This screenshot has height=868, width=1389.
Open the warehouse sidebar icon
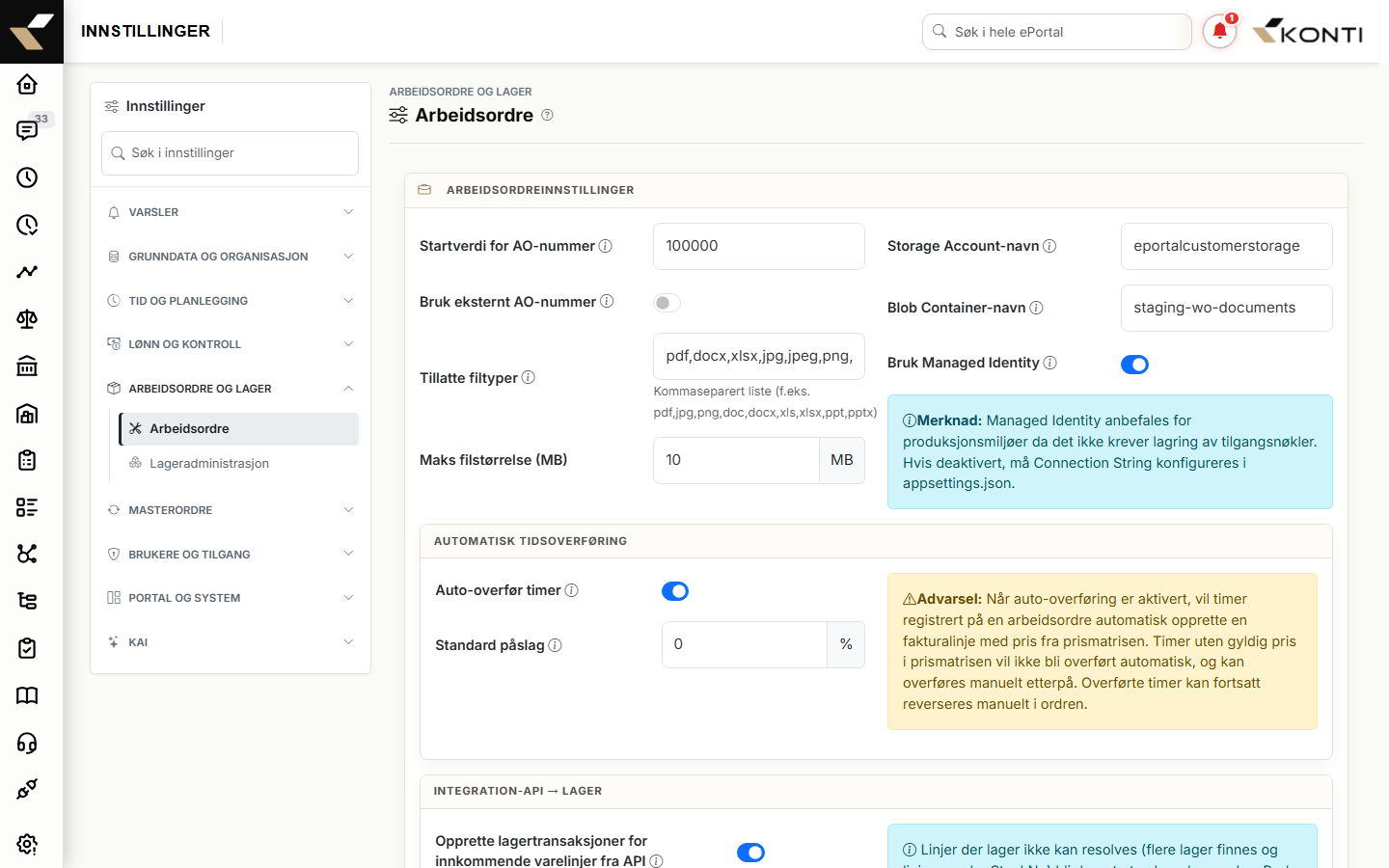[x=27, y=413]
